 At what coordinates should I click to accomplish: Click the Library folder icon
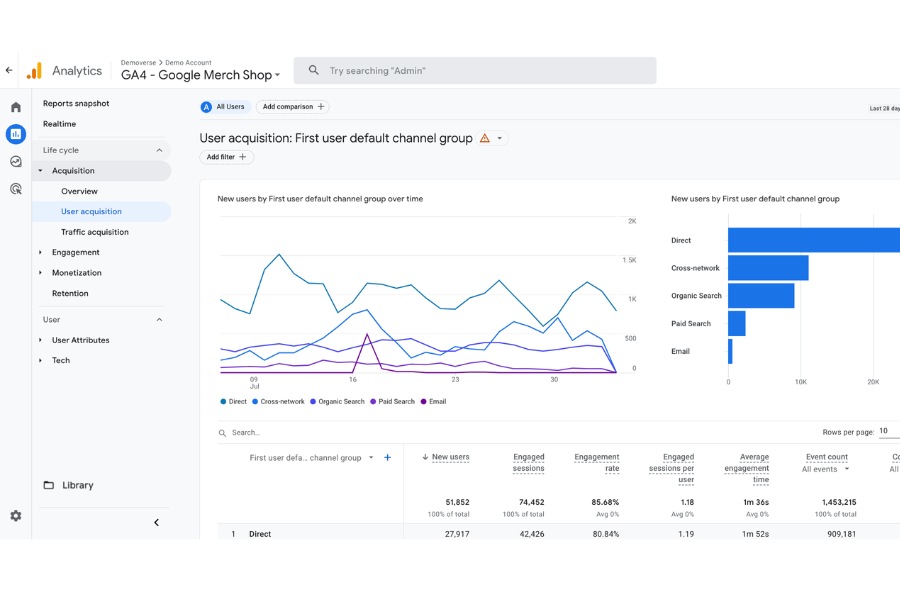coord(49,485)
